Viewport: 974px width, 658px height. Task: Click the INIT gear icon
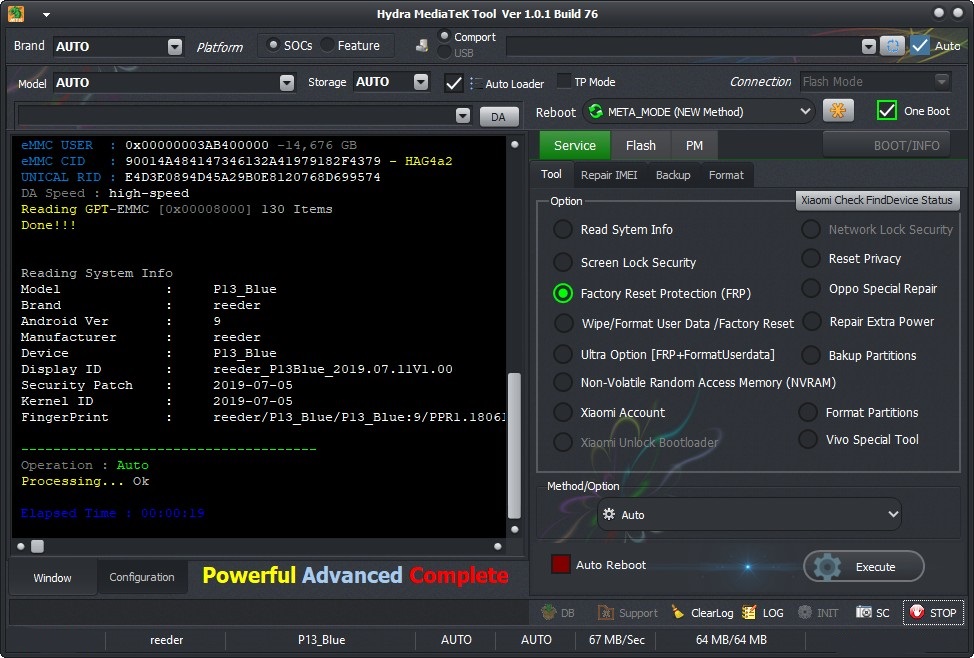(x=804, y=613)
